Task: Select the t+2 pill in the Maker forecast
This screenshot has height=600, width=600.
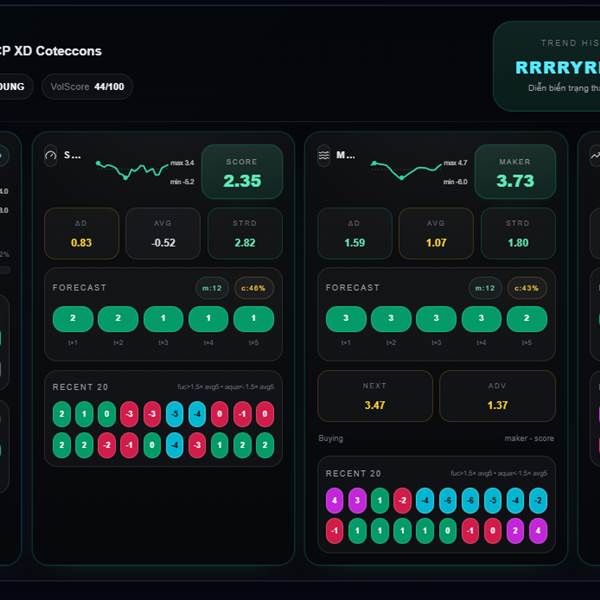Action: click(391, 318)
